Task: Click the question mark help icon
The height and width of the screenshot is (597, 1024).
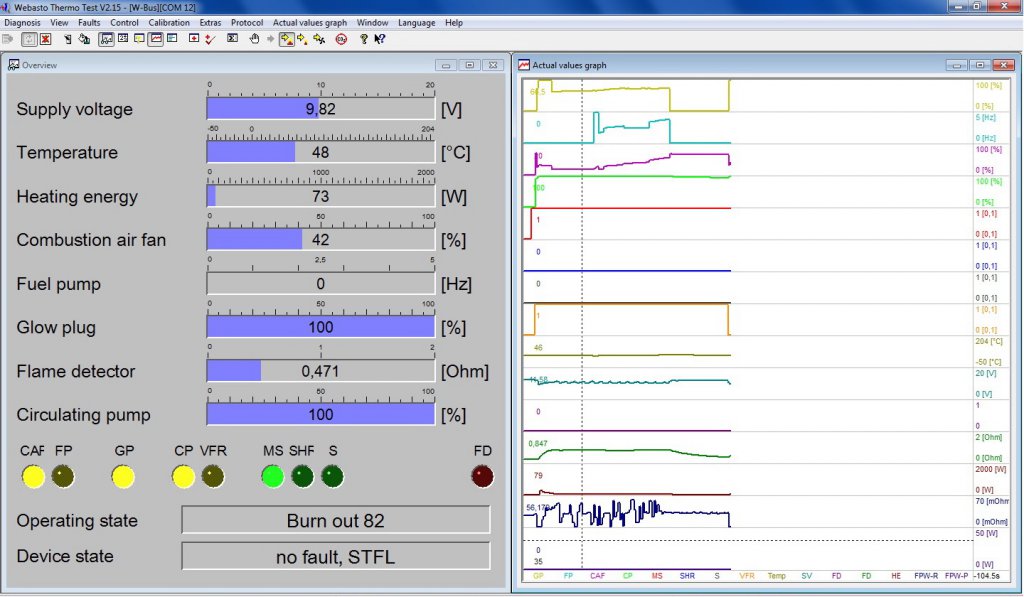Action: pos(364,39)
